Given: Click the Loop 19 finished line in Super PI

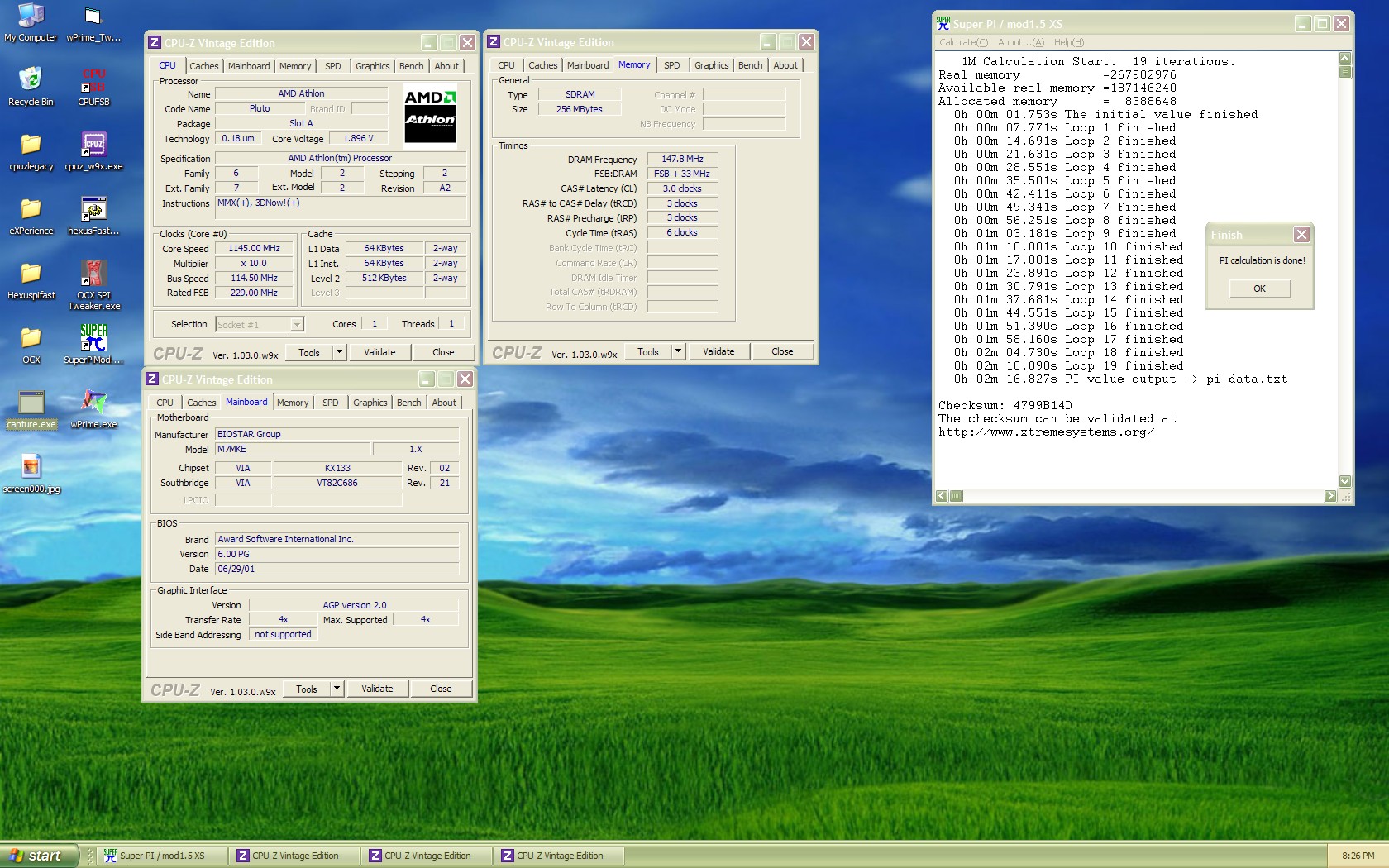Looking at the screenshot, I should pyautogui.click(x=1068, y=365).
